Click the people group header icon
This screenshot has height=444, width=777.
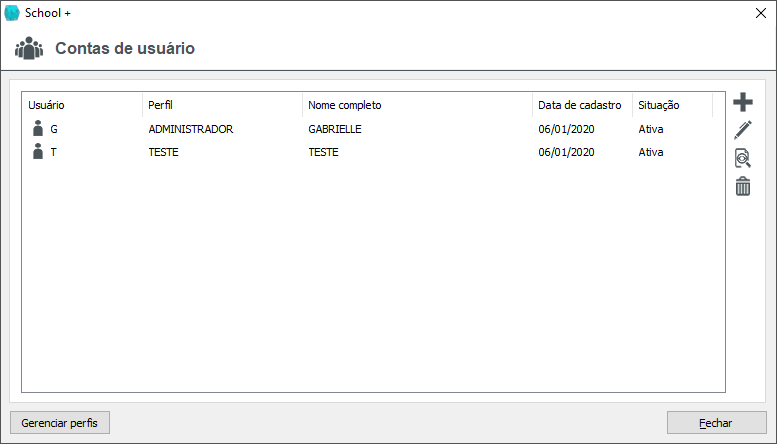(x=29, y=48)
